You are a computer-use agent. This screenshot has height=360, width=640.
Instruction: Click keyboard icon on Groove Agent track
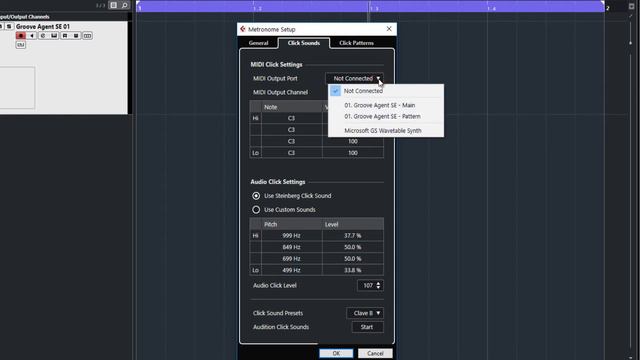[x=54, y=36]
